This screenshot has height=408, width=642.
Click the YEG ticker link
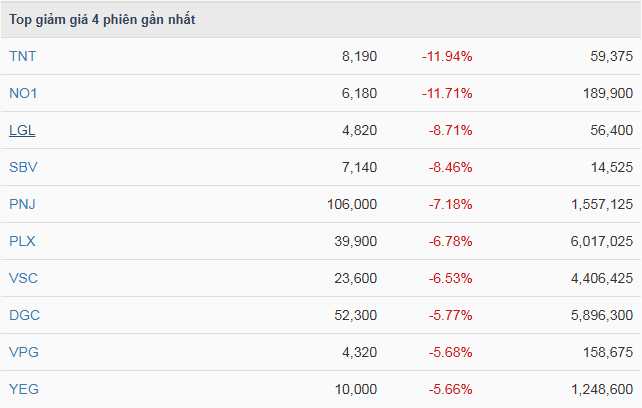click(23, 389)
